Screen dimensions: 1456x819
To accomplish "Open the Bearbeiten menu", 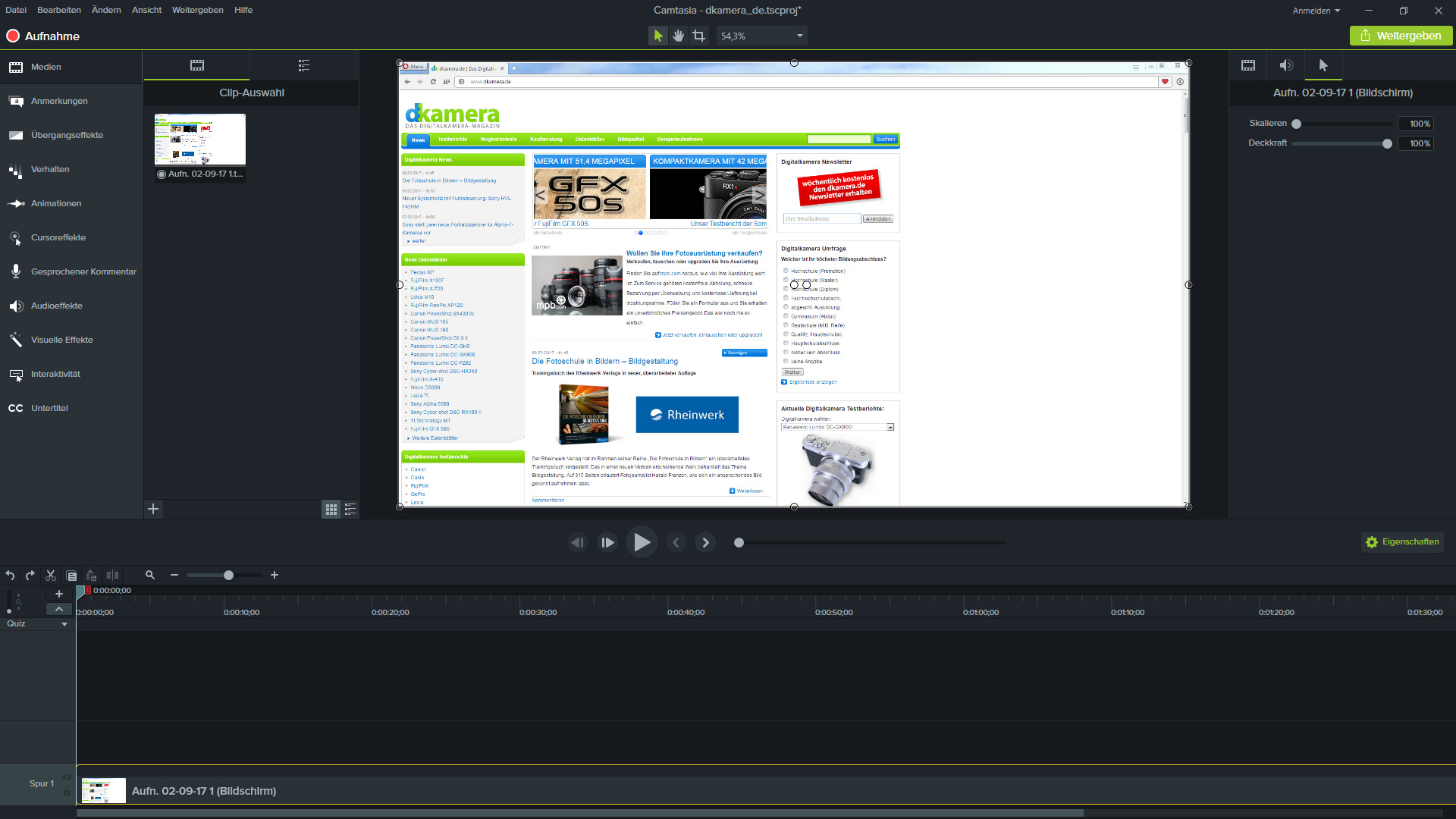I will 59,10.
